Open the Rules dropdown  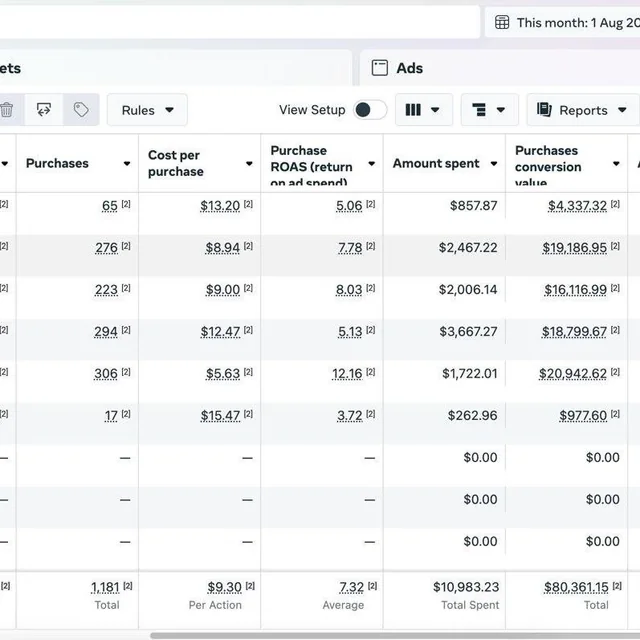pyautogui.click(x=147, y=110)
